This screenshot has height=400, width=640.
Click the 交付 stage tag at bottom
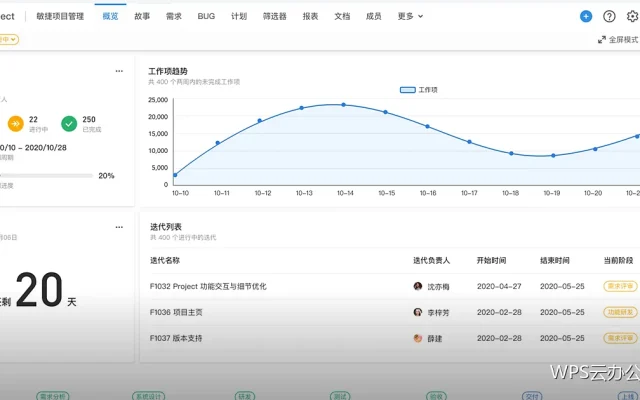coord(532,396)
